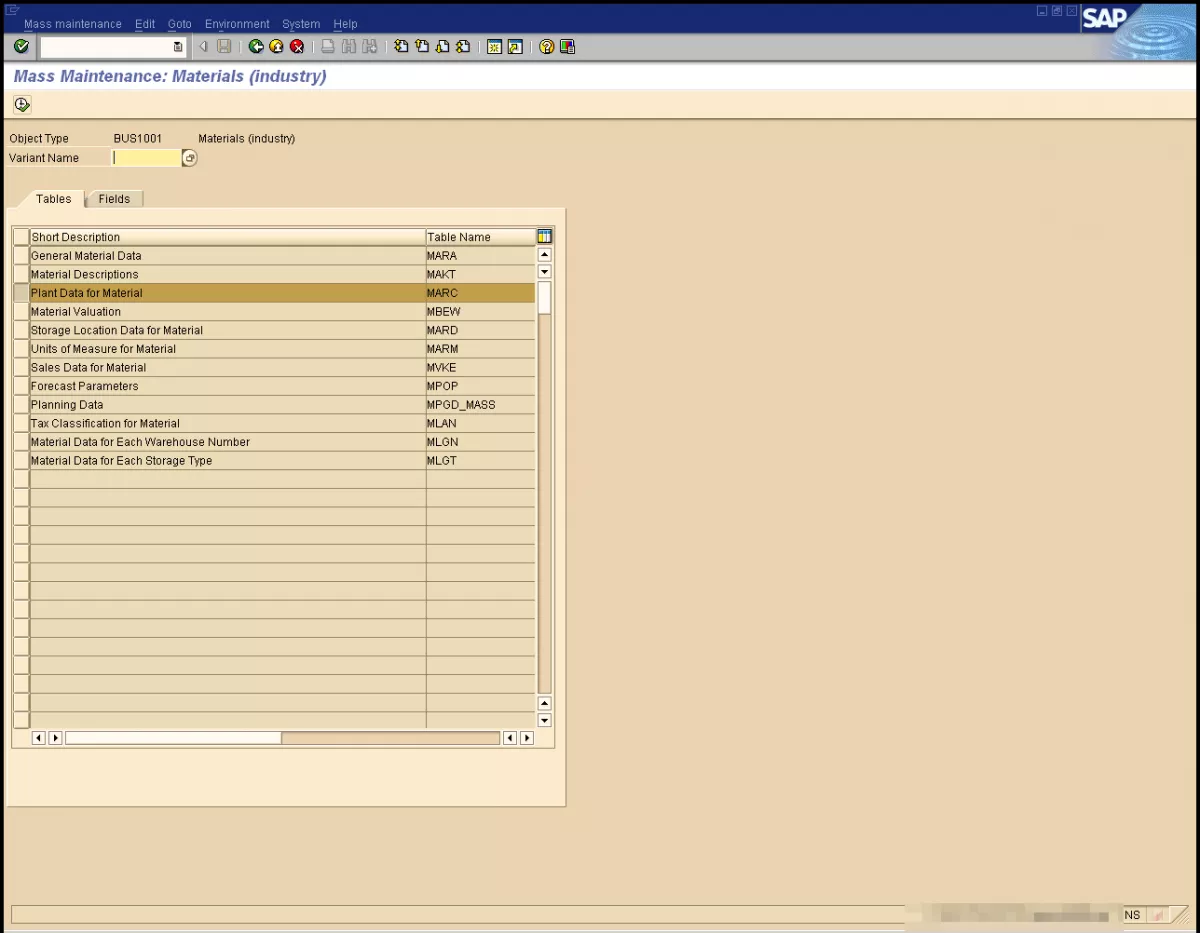Select row for Planning Data
Viewport: 1200px width, 933px height.
(21, 405)
